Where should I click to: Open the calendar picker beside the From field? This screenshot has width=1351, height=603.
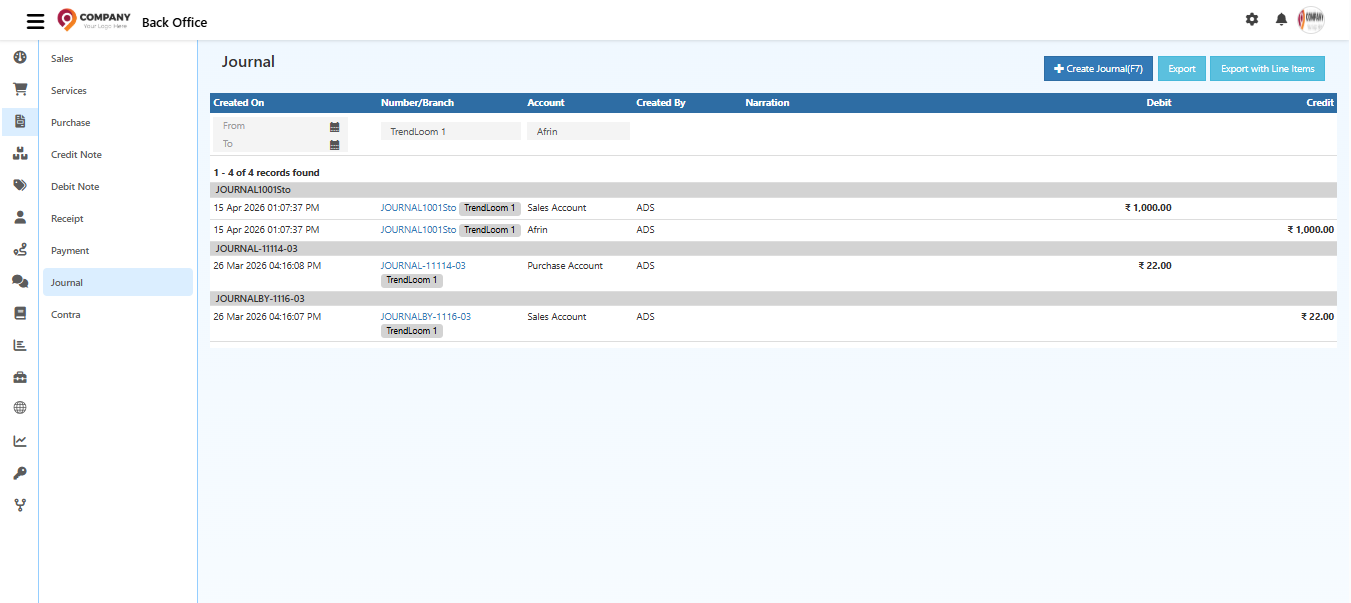(335, 125)
